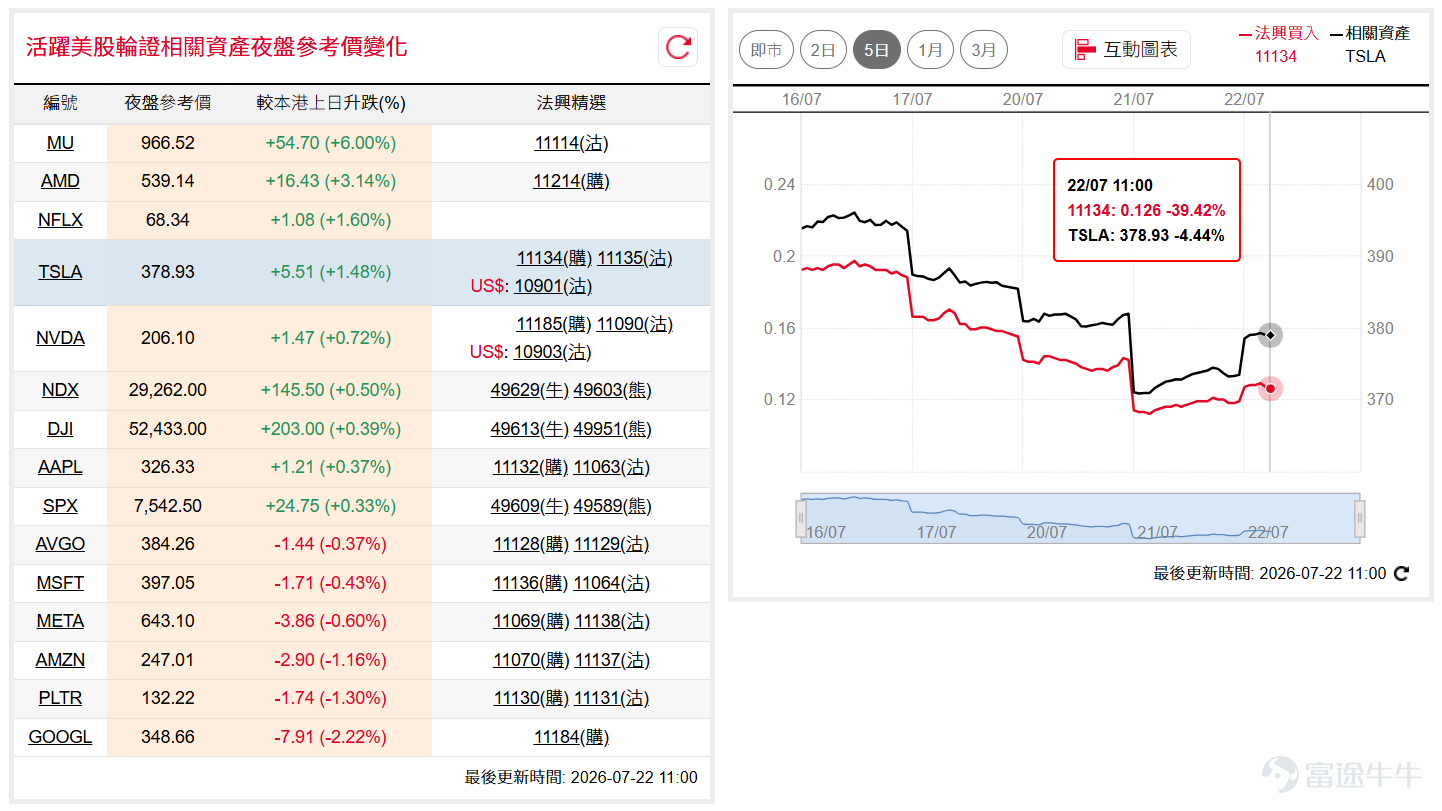Viewport: 1442px width, 811px height.
Task: Click the black TSLA marker on chart line
Action: (1270, 335)
